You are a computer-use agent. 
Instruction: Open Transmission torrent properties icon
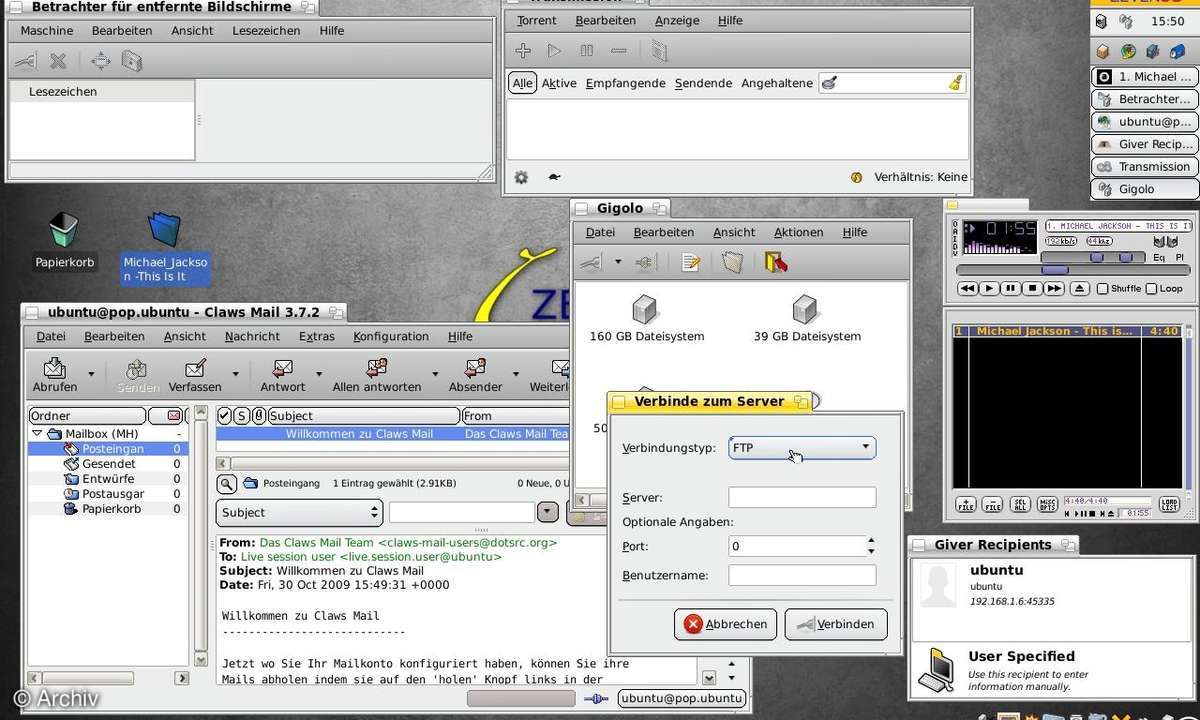click(658, 50)
